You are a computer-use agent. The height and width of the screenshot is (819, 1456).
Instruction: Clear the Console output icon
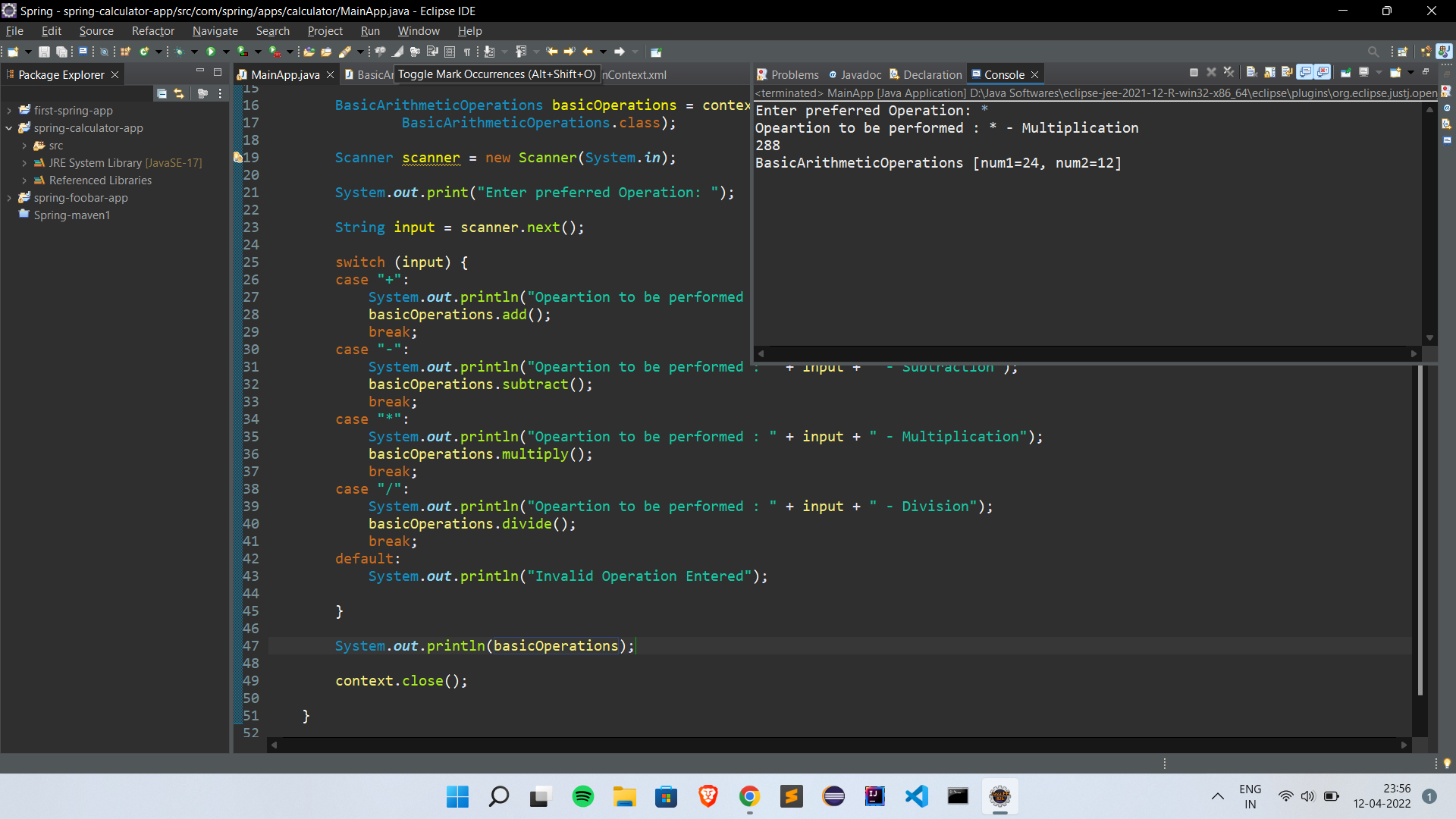pyautogui.click(x=1251, y=73)
